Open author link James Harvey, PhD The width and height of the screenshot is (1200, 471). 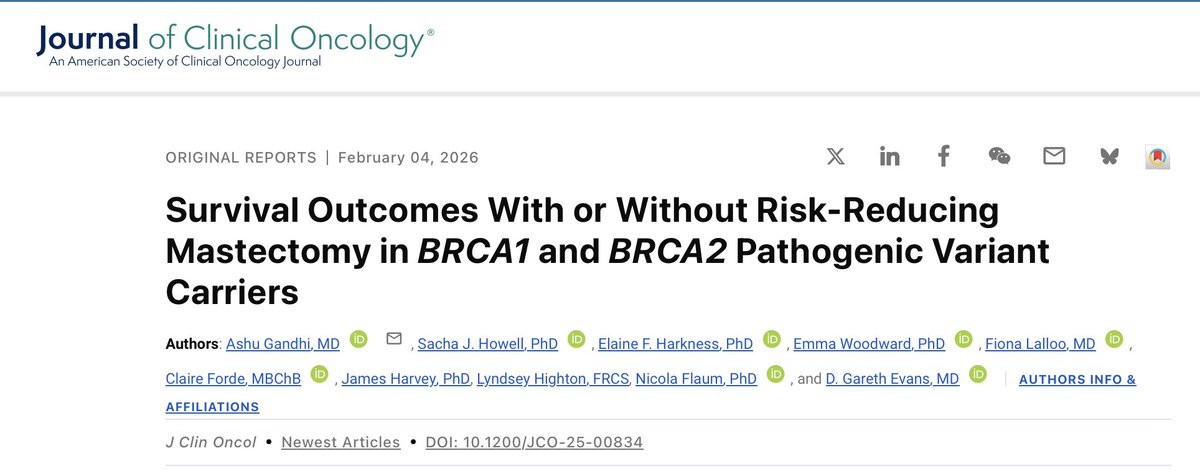(x=406, y=379)
